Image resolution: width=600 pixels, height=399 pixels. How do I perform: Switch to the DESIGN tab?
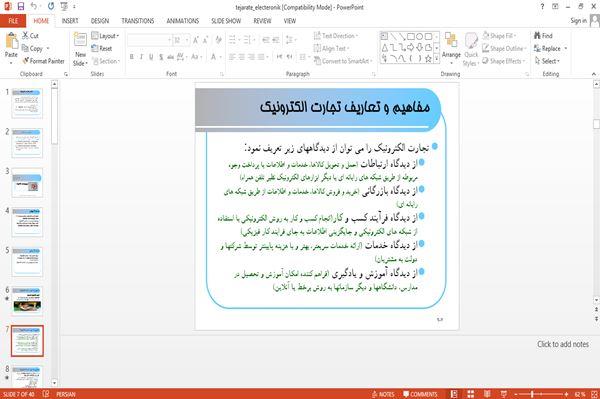(x=100, y=21)
